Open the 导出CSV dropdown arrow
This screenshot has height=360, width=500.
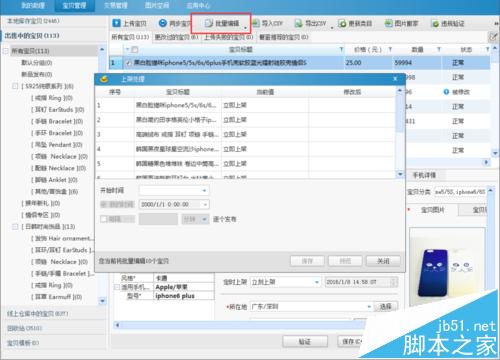click(x=332, y=27)
